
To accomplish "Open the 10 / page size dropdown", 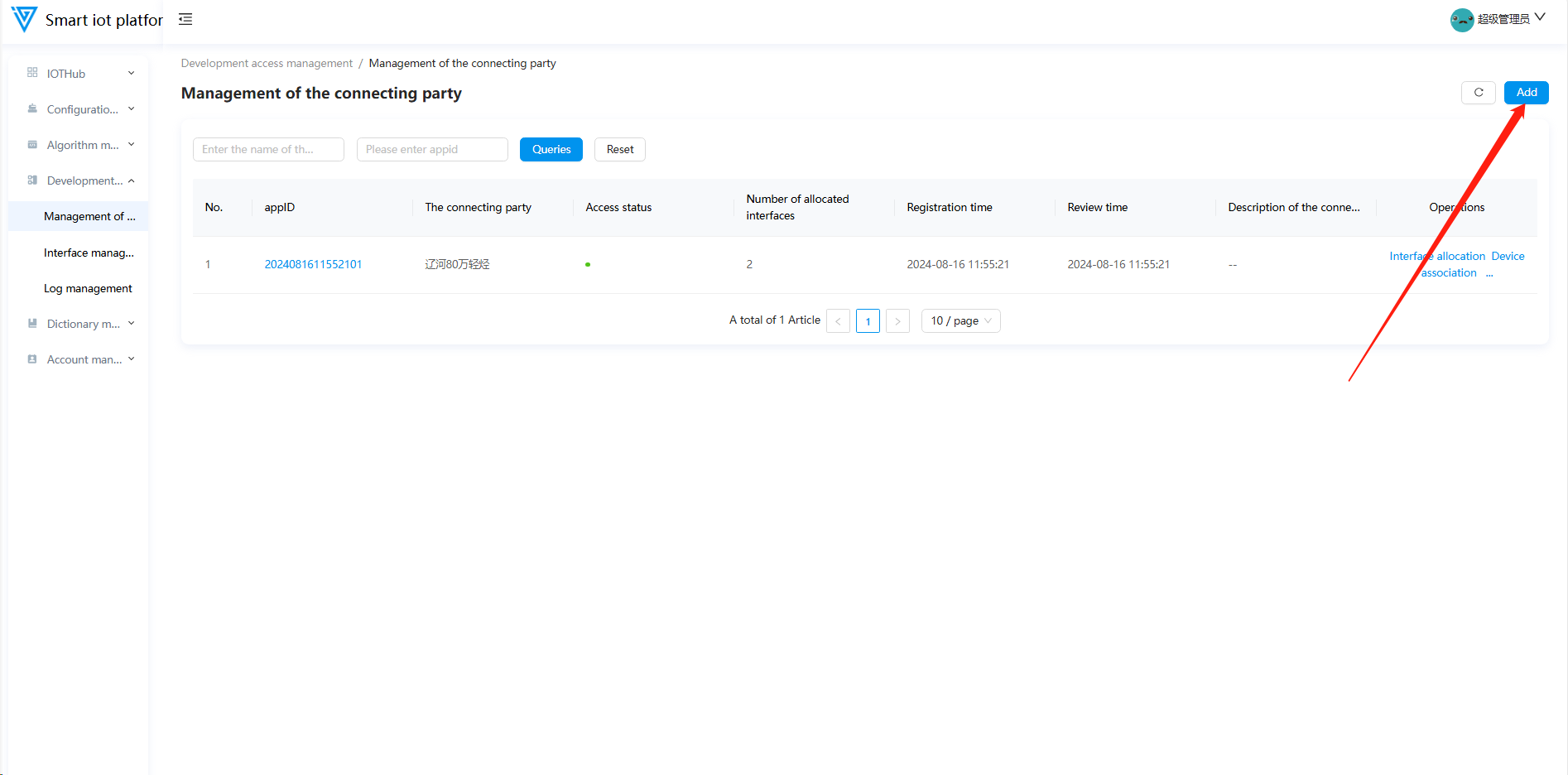I will [x=960, y=321].
